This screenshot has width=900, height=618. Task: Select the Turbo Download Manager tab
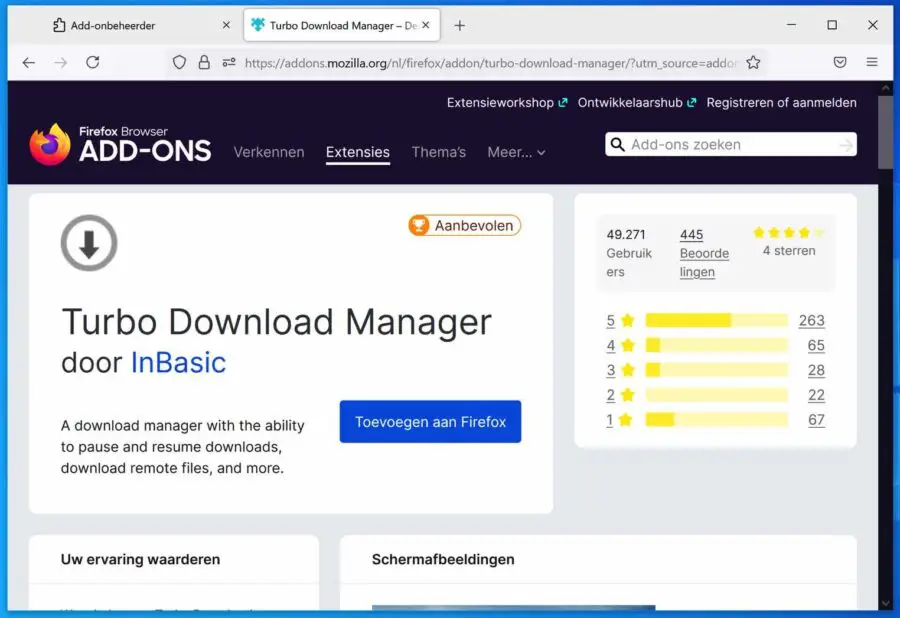342,25
